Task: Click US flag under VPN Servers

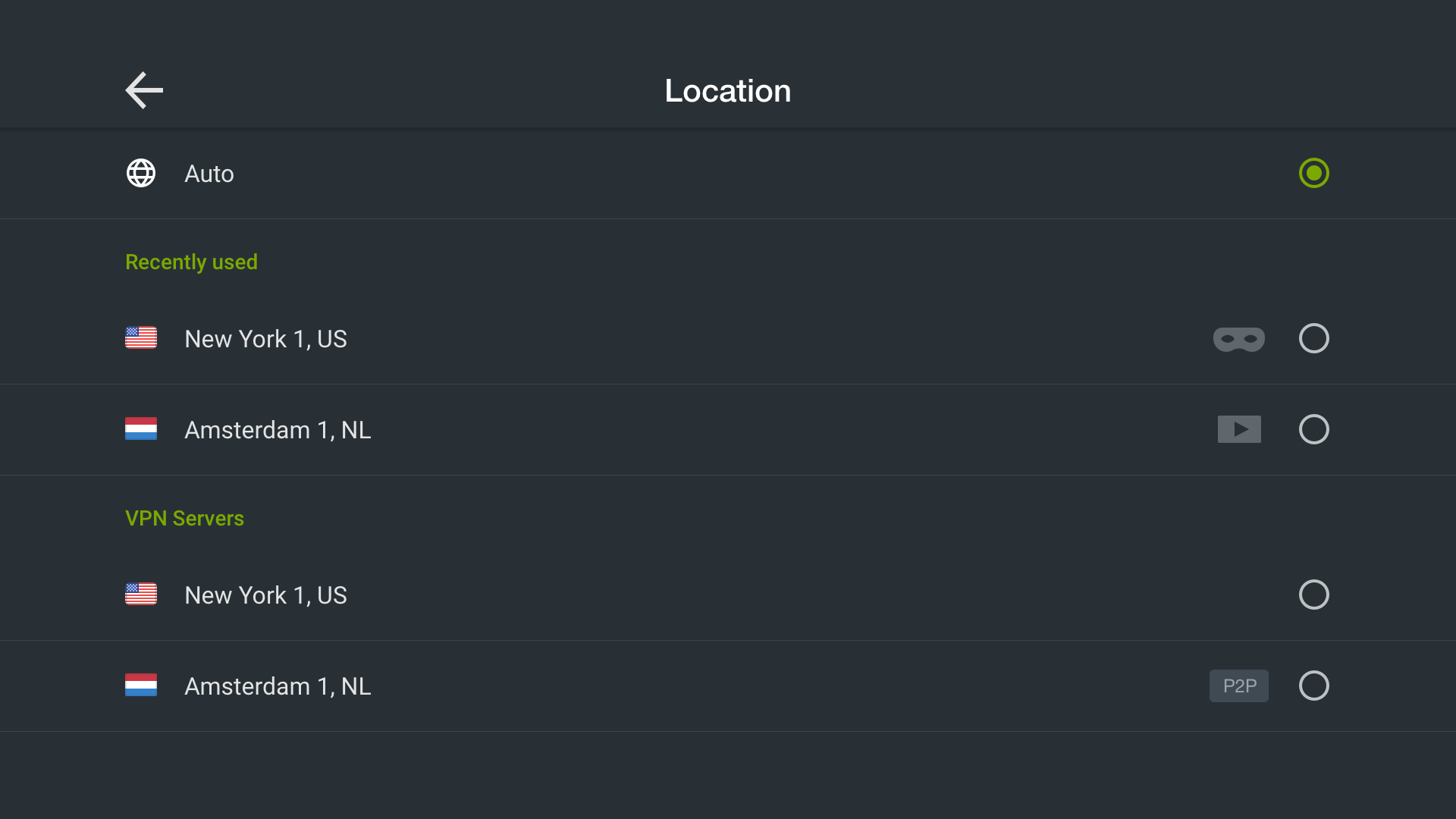Action: pyautogui.click(x=141, y=595)
